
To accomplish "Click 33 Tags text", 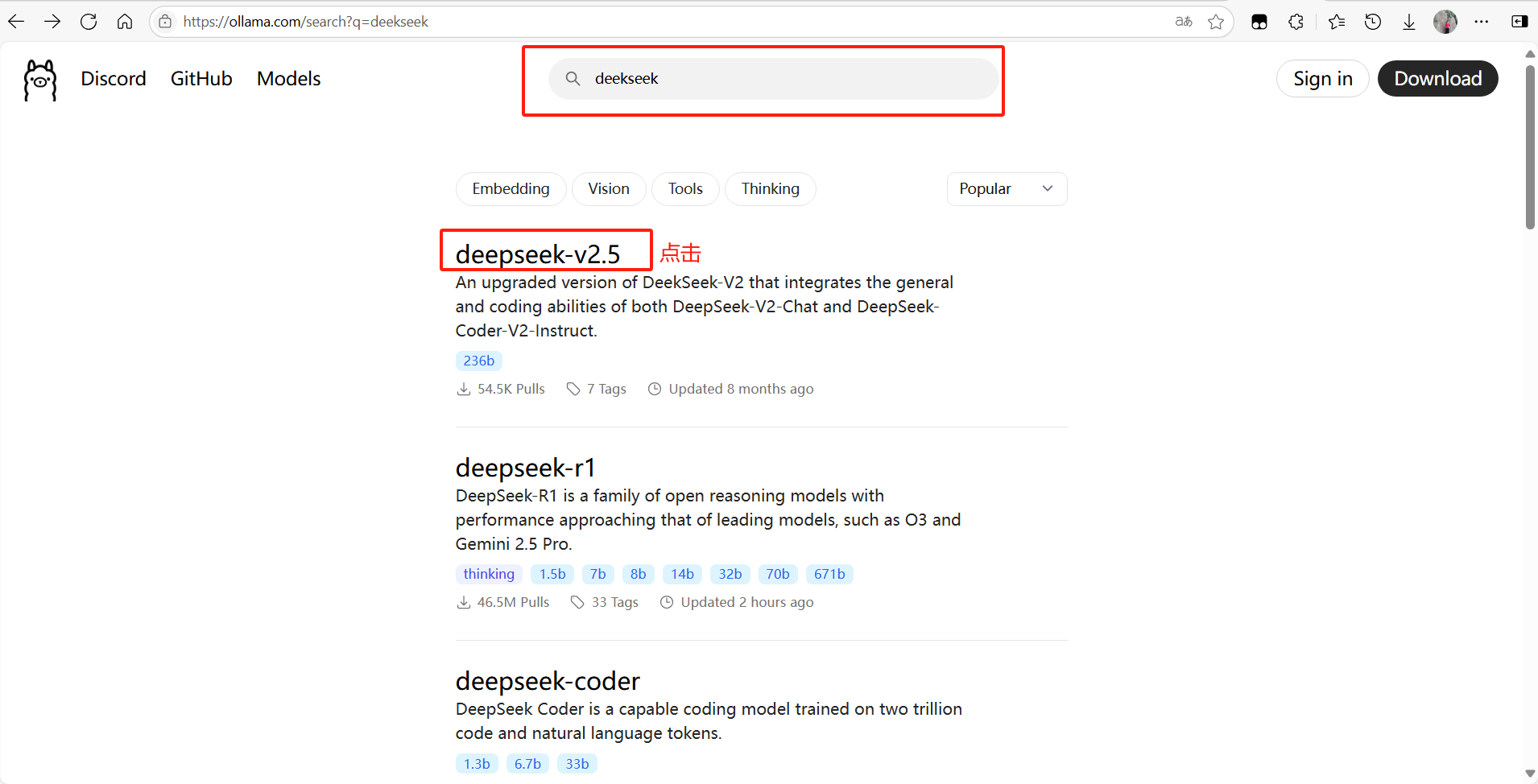I will pyautogui.click(x=615, y=602).
